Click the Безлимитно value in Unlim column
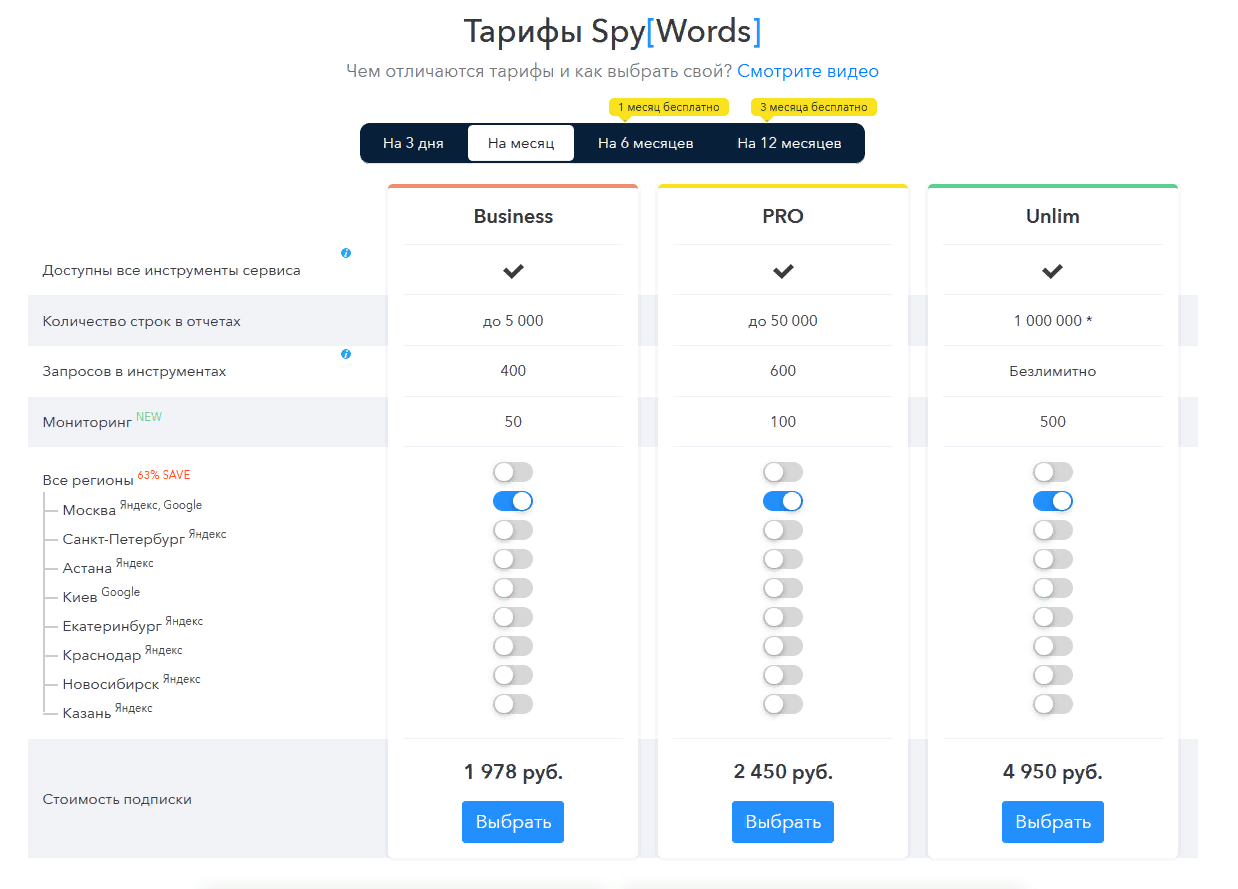Screen dimensions: 1238x889 click(1053, 371)
